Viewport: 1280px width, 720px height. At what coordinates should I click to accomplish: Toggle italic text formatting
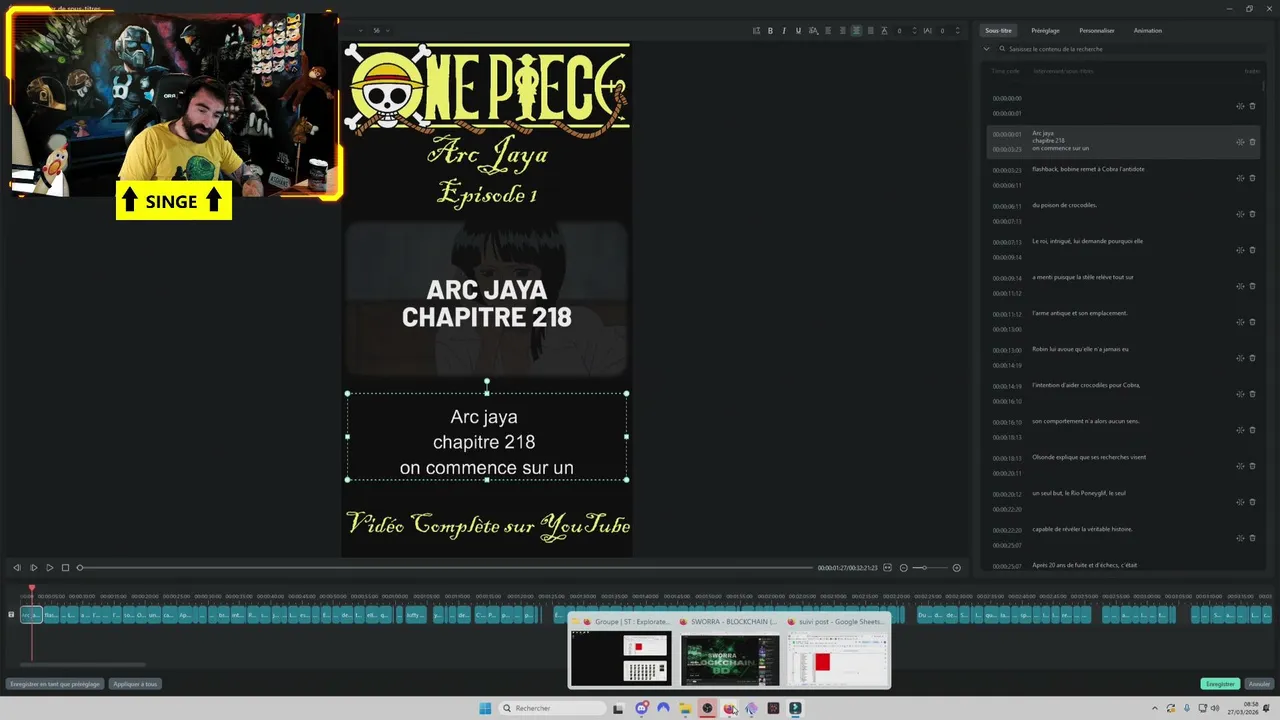784,31
